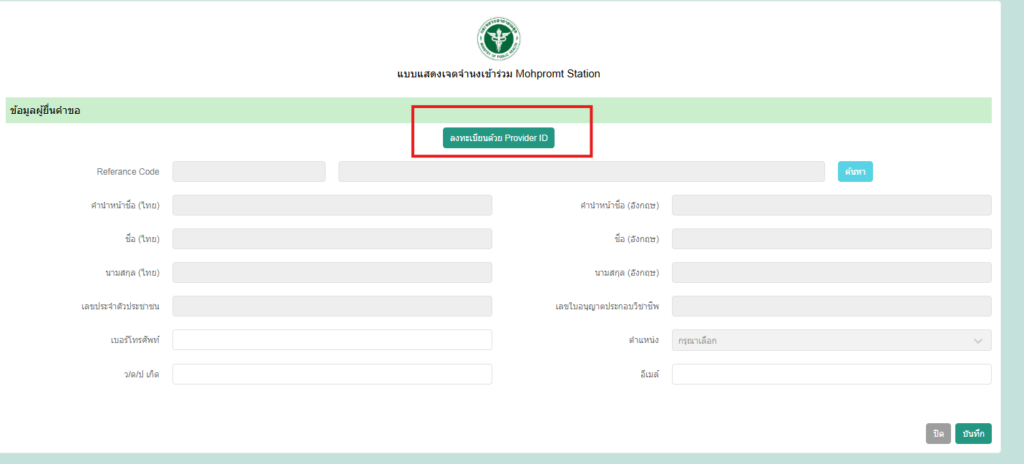Click the เบอร์โทรศัพท์ phone number field
Image resolution: width=1024 pixels, height=464 pixels.
click(332, 340)
